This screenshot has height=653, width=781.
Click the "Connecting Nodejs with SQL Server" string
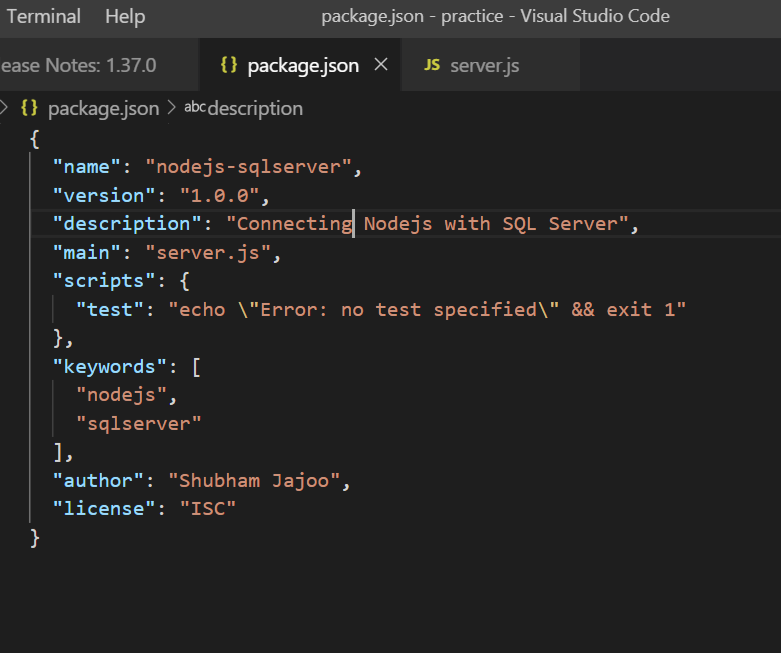[428, 224]
